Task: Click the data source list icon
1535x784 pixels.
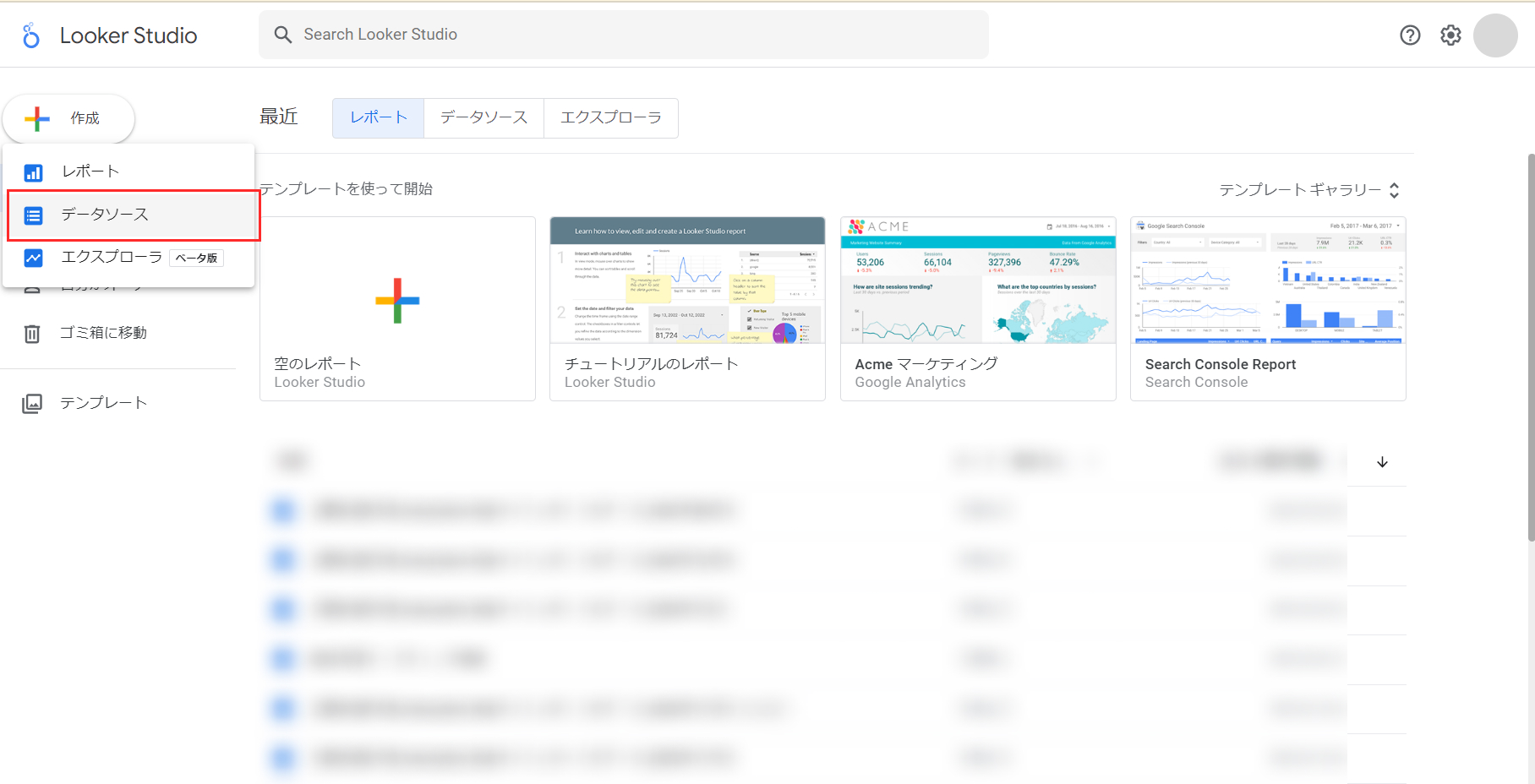Action: pos(33,215)
